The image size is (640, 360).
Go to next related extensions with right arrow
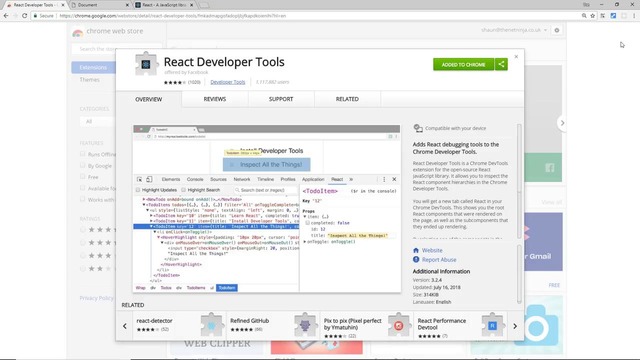(x=515, y=326)
